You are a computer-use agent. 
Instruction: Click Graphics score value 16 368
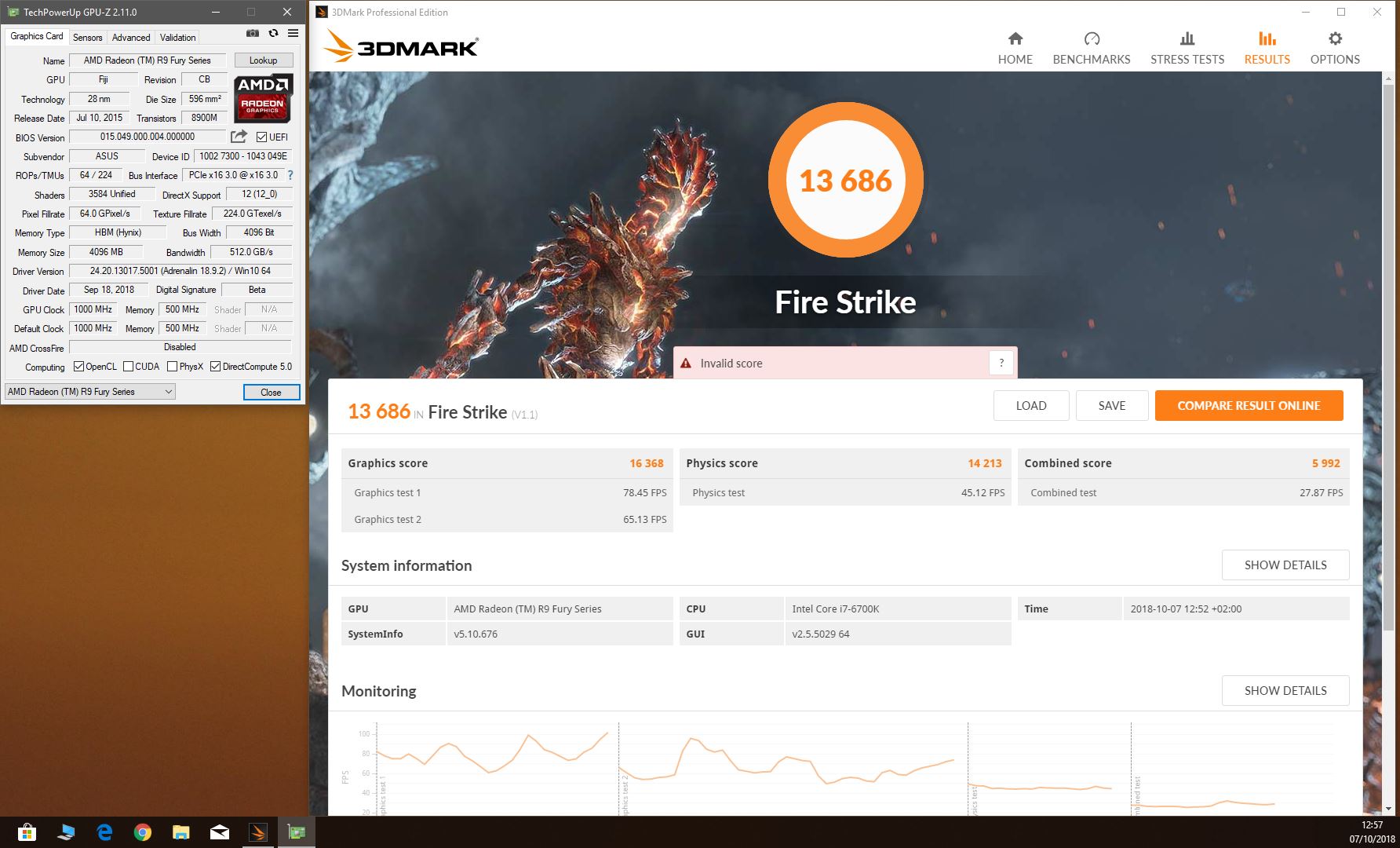click(x=646, y=463)
